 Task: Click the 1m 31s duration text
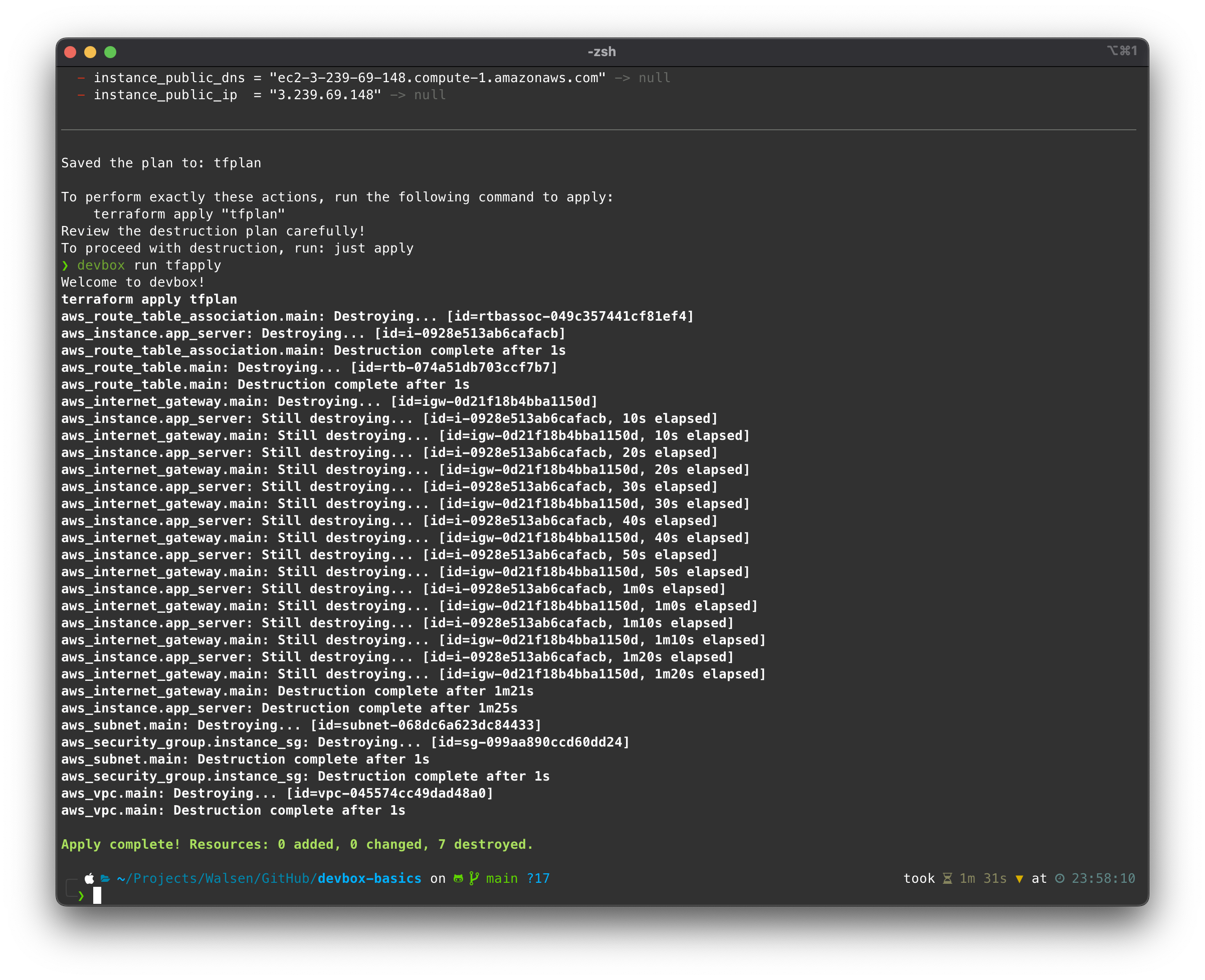pos(983,878)
